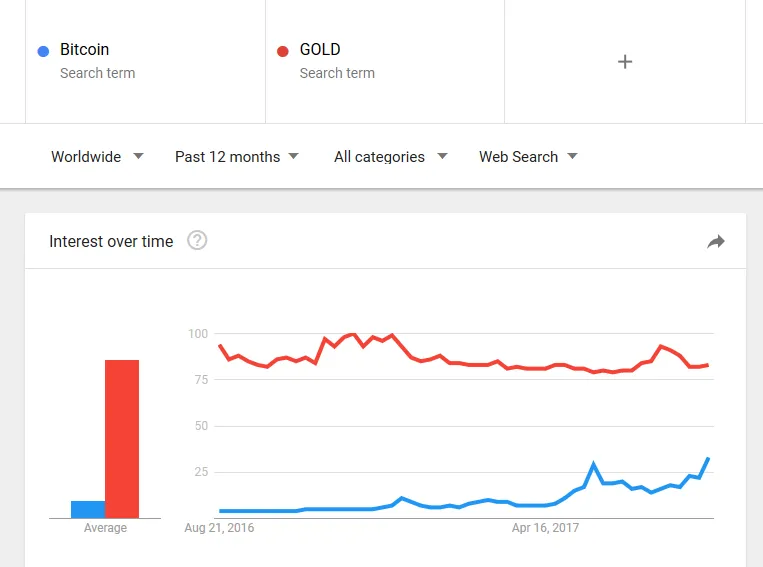This screenshot has width=763, height=567.
Task: Click the Average label under bars
Action: (105, 528)
